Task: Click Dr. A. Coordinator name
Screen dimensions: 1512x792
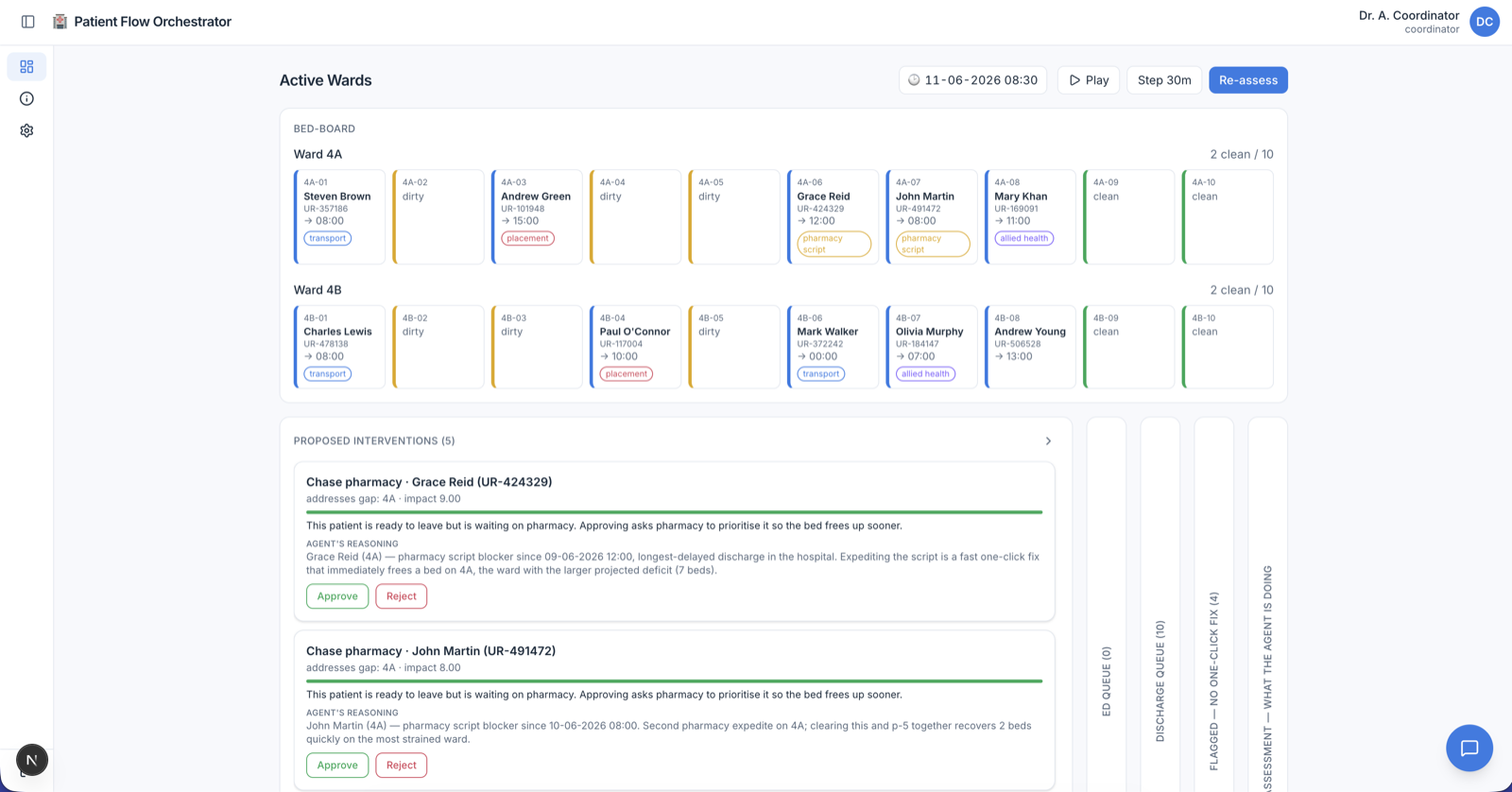Action: click(x=1409, y=15)
